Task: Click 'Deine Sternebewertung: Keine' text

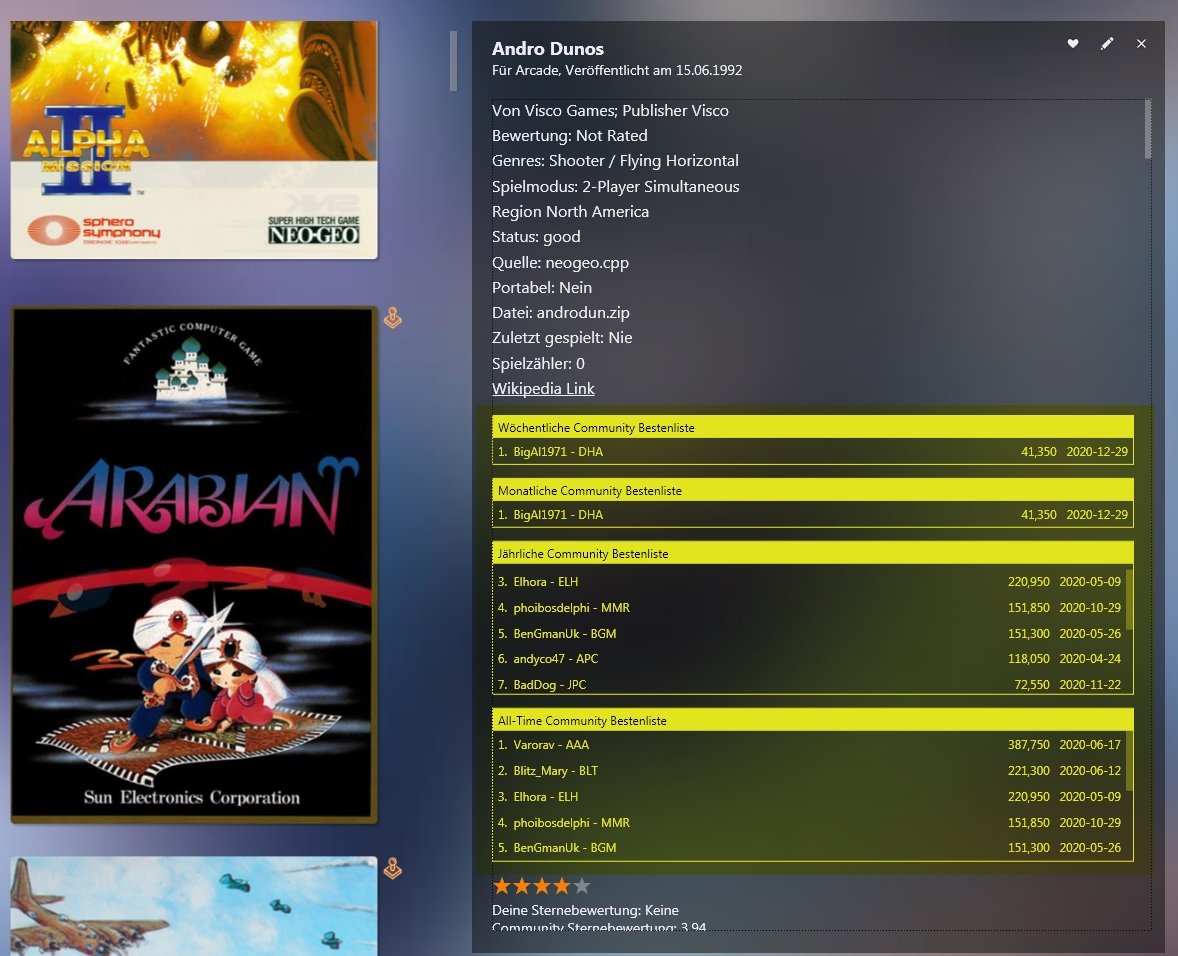Action: tap(585, 910)
